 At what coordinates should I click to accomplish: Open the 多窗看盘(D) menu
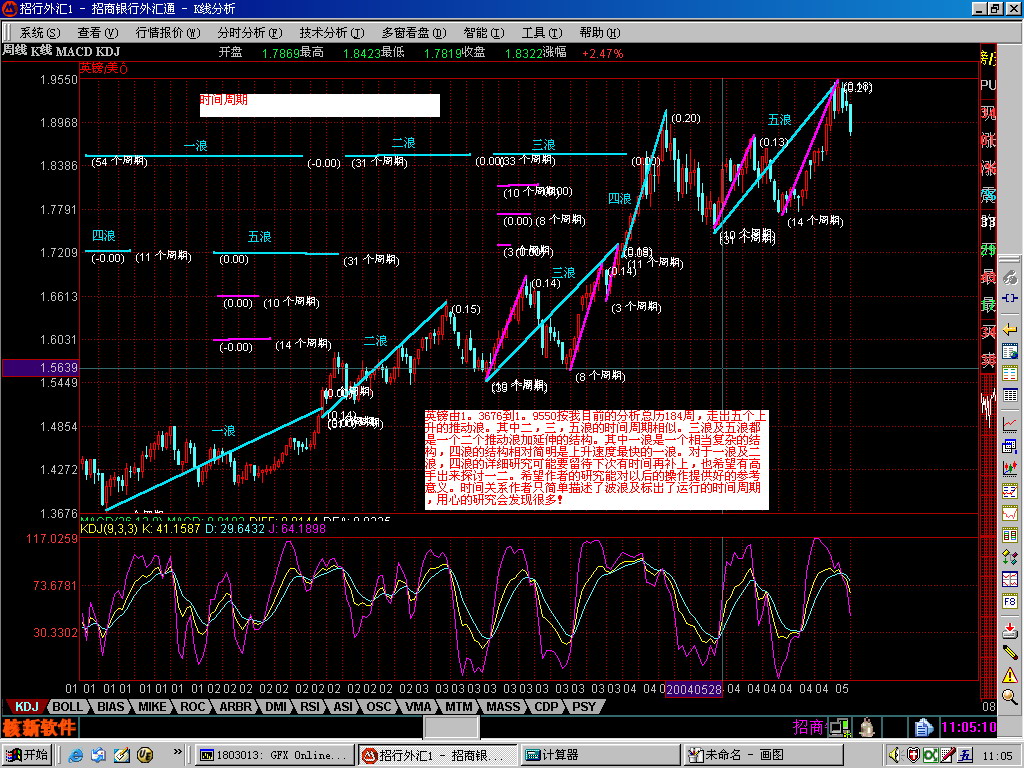pyautogui.click(x=414, y=33)
